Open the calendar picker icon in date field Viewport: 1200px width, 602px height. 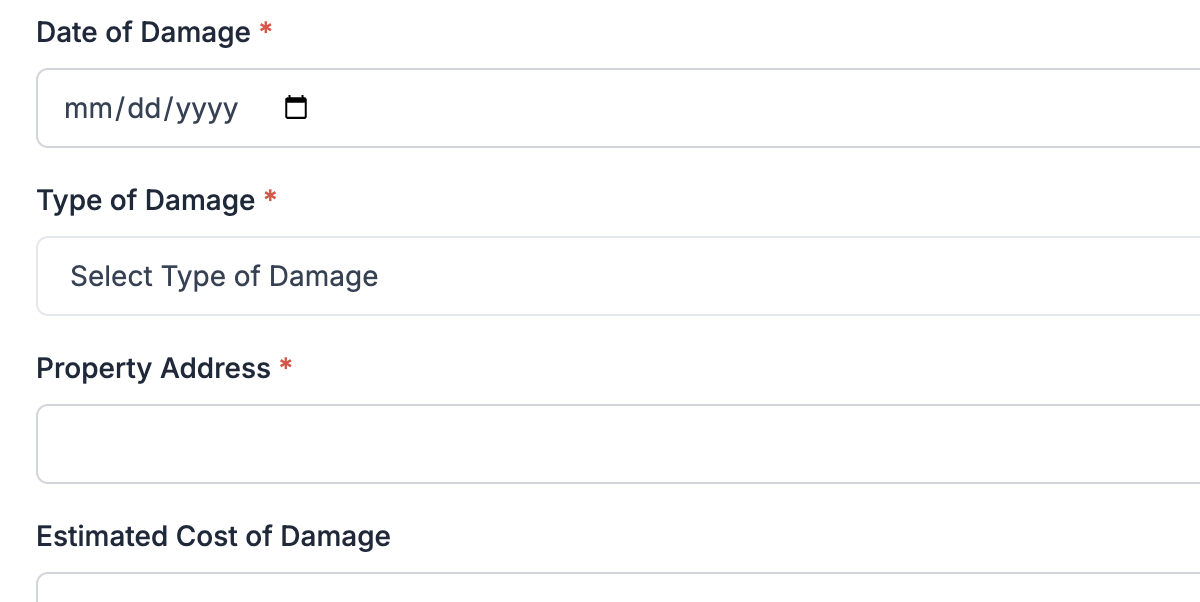tap(296, 107)
